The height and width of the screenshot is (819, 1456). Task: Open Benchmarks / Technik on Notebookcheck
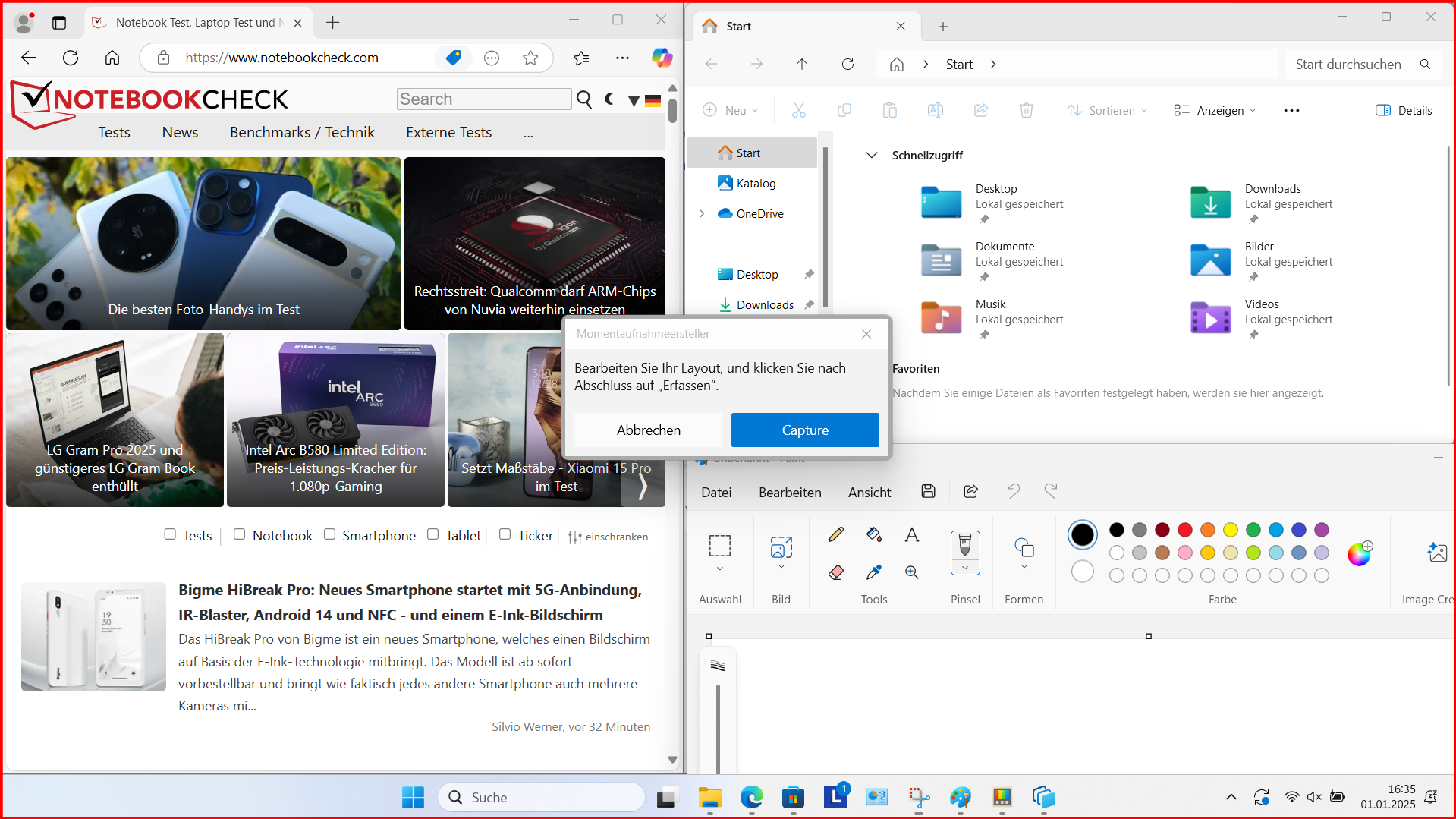(302, 132)
